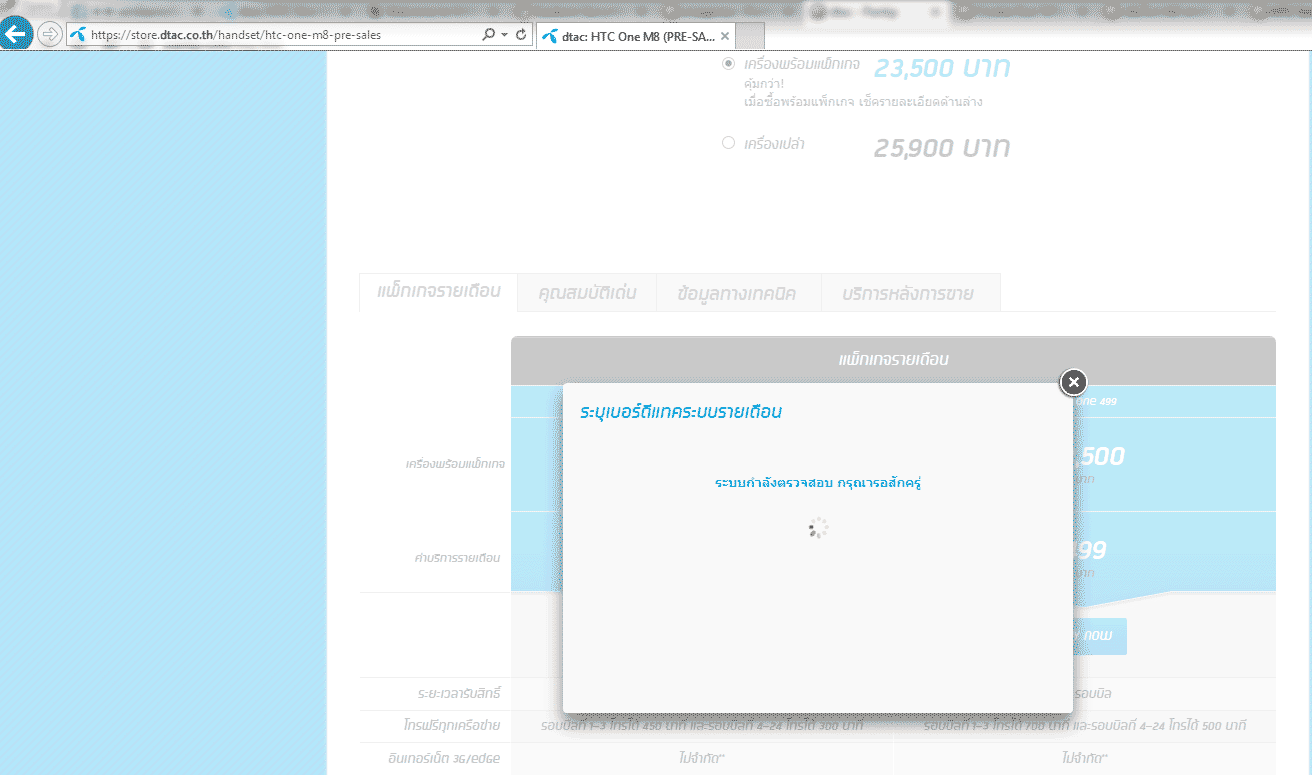The width and height of the screenshot is (1312, 775).
Task: Click the dialog title ระบุเบอร์ดีแทคระบบรายเดือน
Action: pos(681,412)
